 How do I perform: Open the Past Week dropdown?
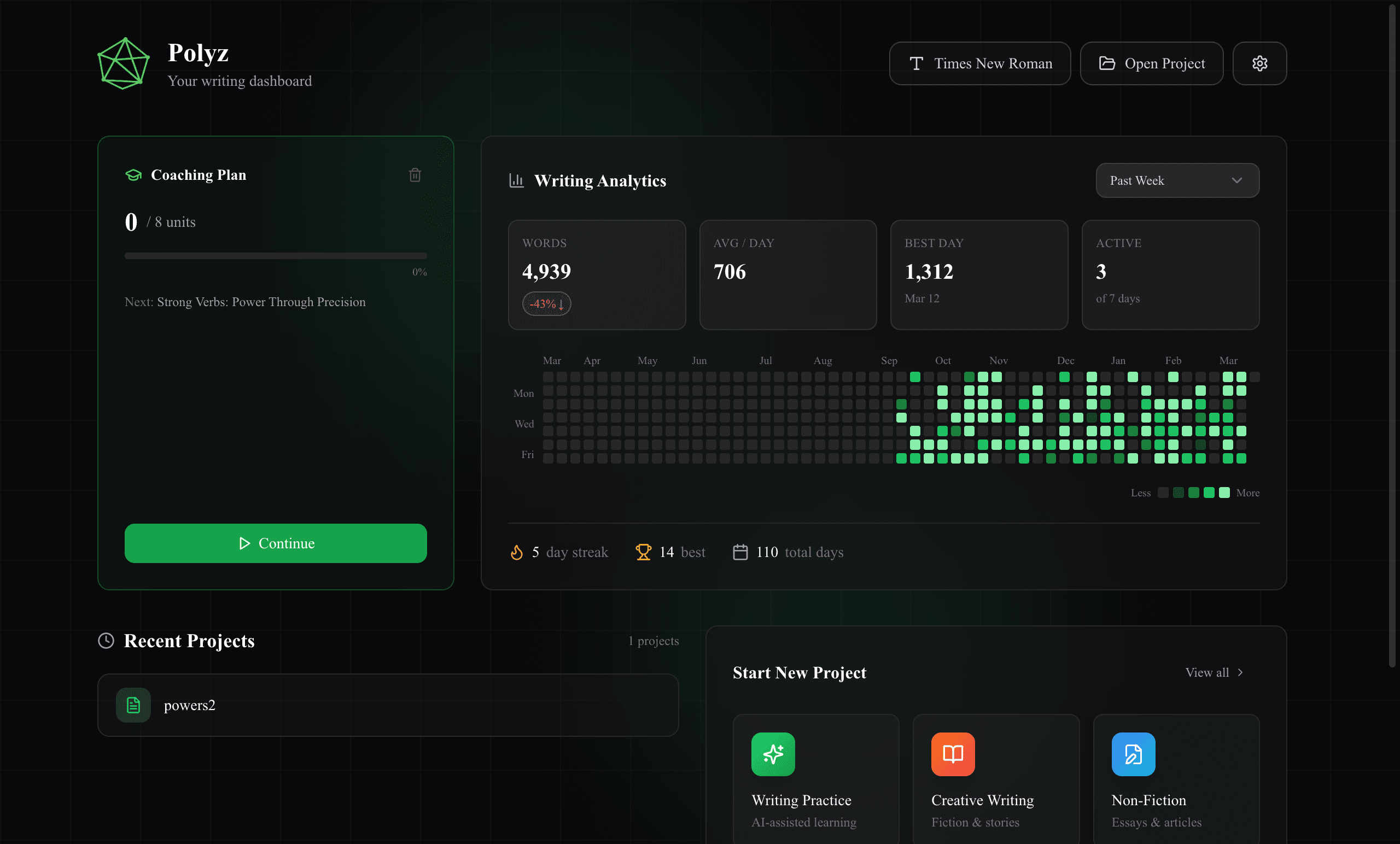(1177, 180)
